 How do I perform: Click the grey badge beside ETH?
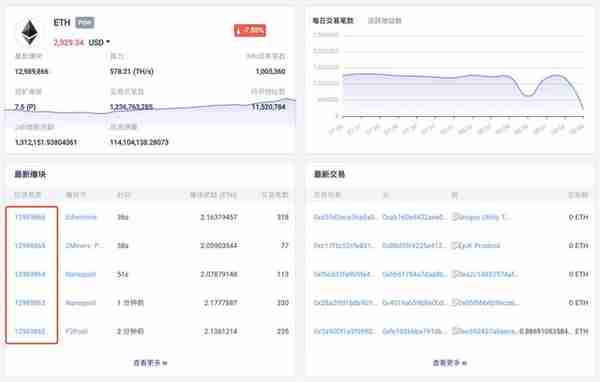coord(84,23)
